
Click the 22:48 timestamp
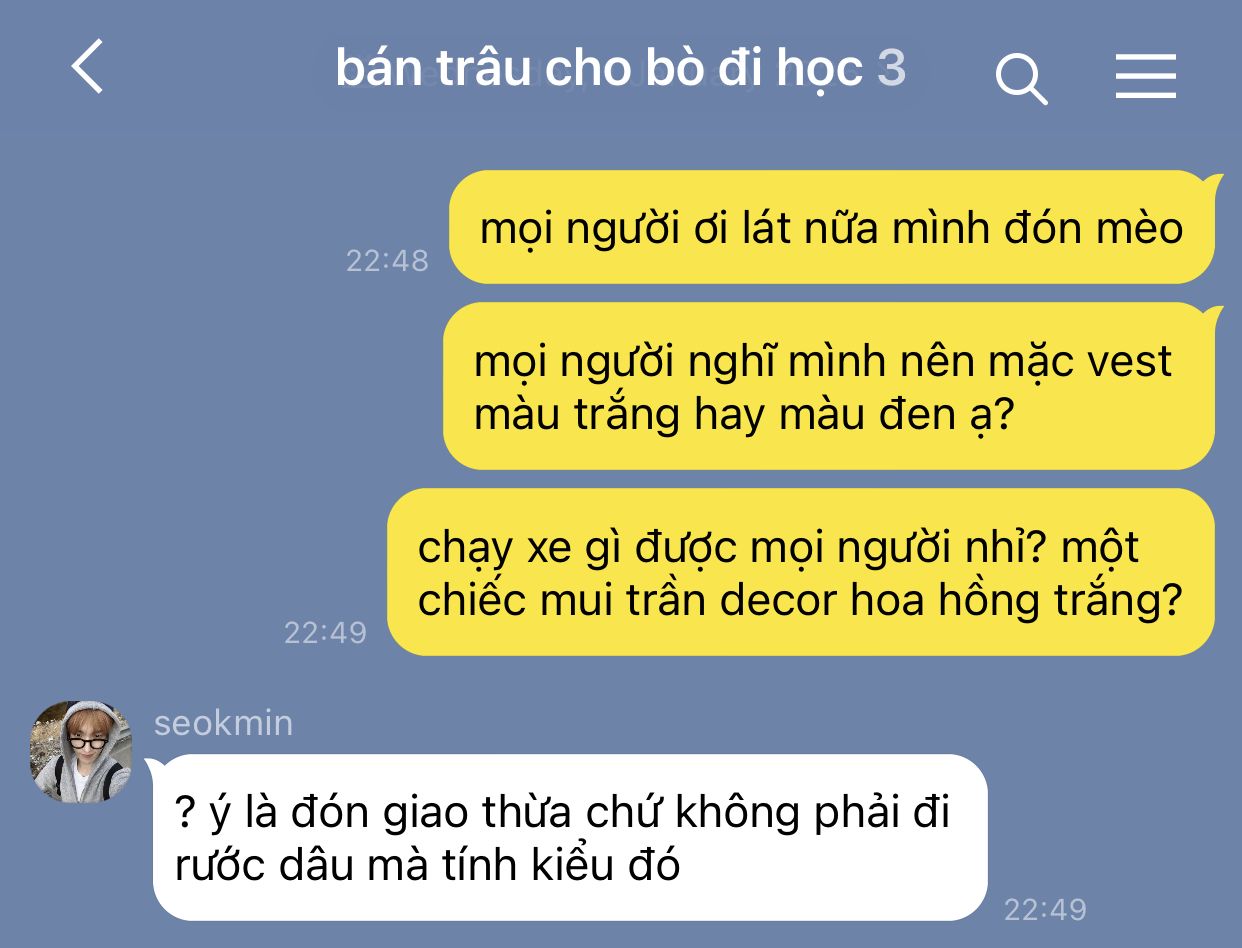pyautogui.click(x=387, y=261)
